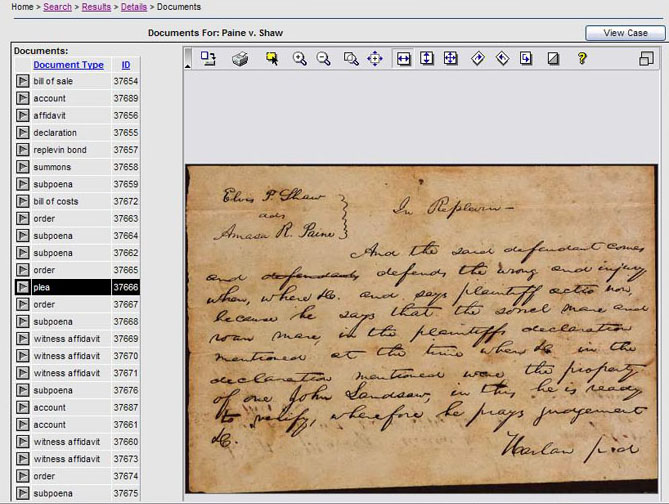The width and height of the screenshot is (669, 504).
Task: Fit the document to width
Action: pos(403,58)
